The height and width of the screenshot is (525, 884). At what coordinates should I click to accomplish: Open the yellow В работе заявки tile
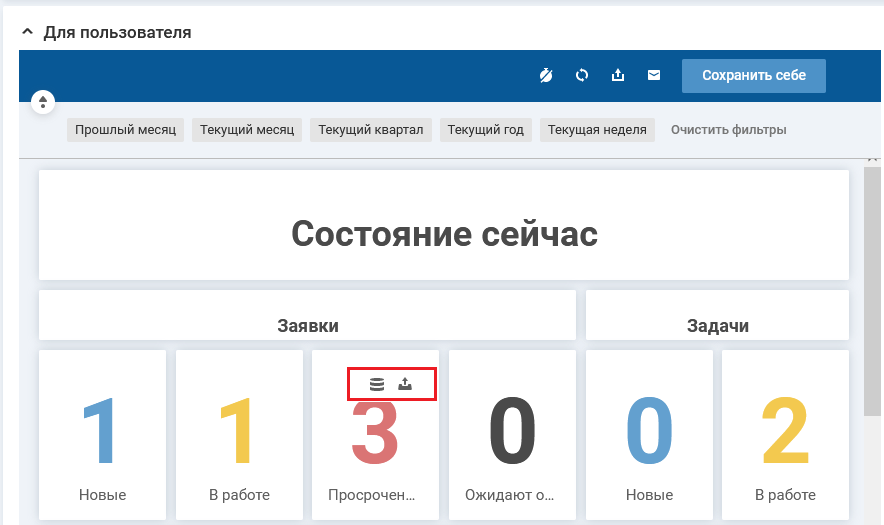click(x=239, y=434)
